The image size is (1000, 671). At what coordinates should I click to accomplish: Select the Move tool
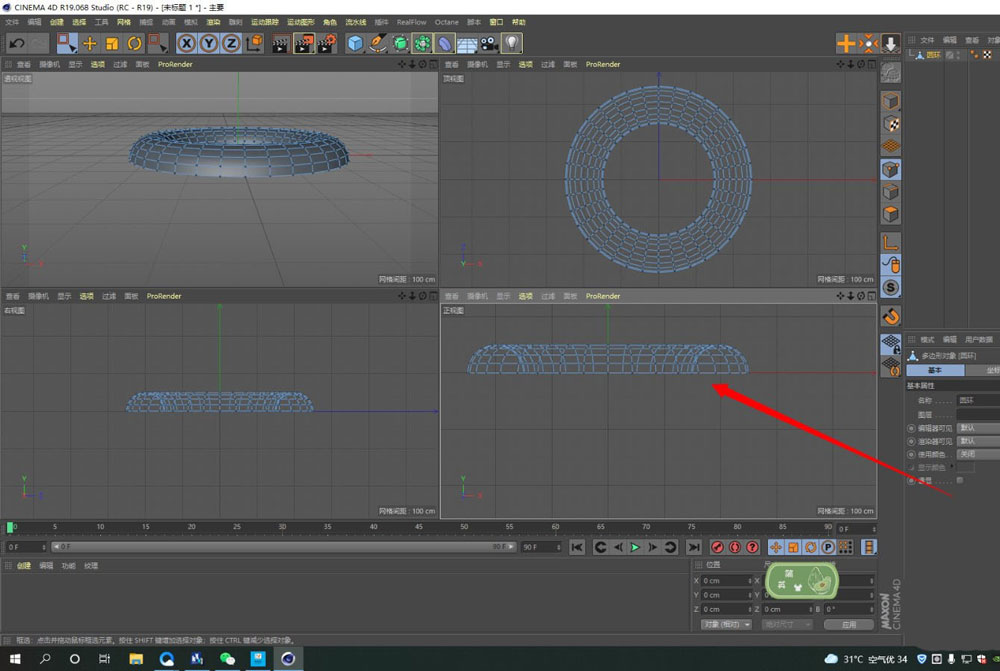point(90,43)
